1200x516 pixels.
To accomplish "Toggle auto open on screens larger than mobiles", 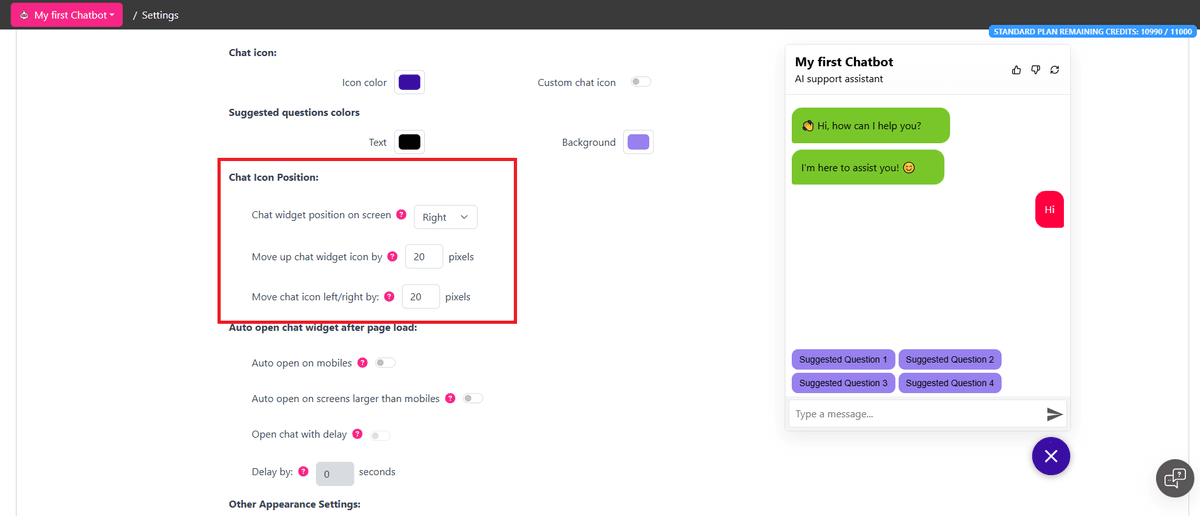I will tap(473, 398).
